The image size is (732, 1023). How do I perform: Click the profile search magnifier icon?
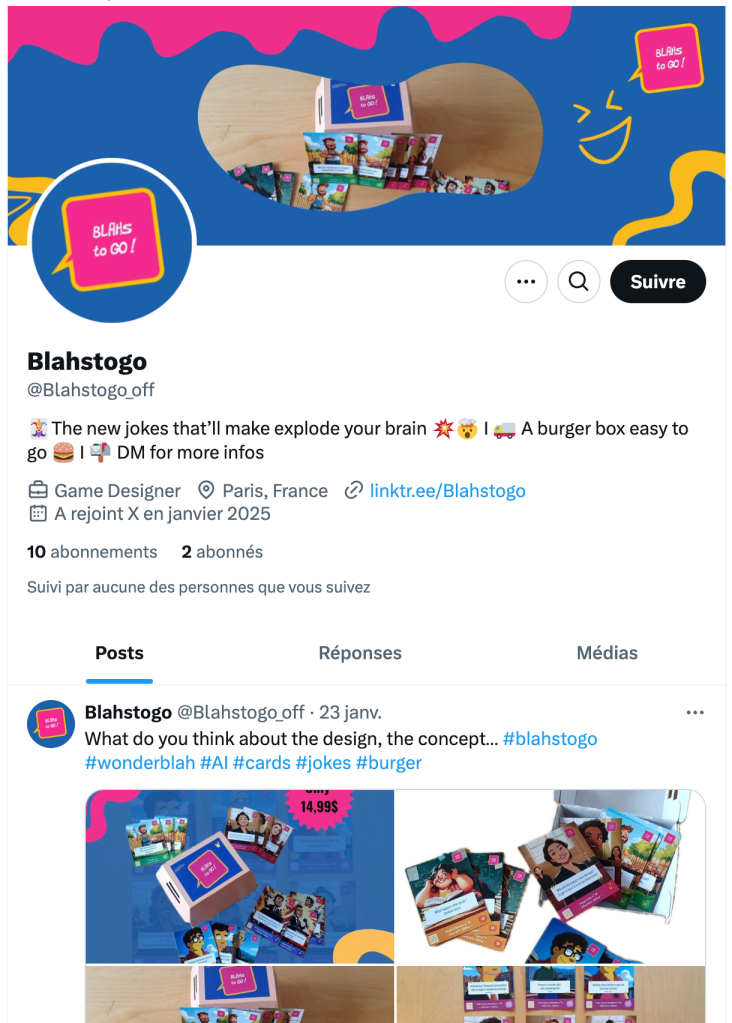(578, 282)
